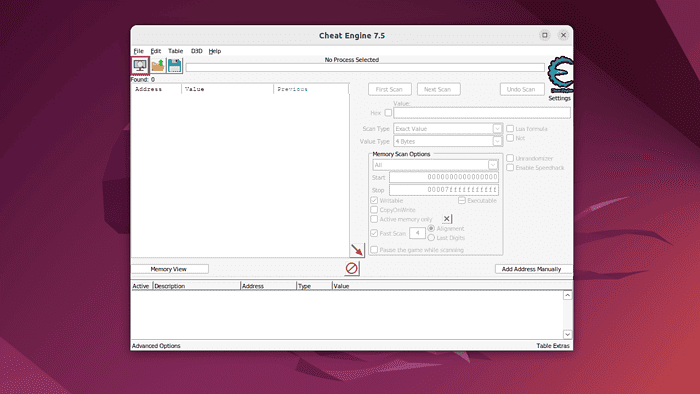Open the Value Type dropdown
Image resolution: width=700 pixels, height=394 pixels.
tap(448, 141)
